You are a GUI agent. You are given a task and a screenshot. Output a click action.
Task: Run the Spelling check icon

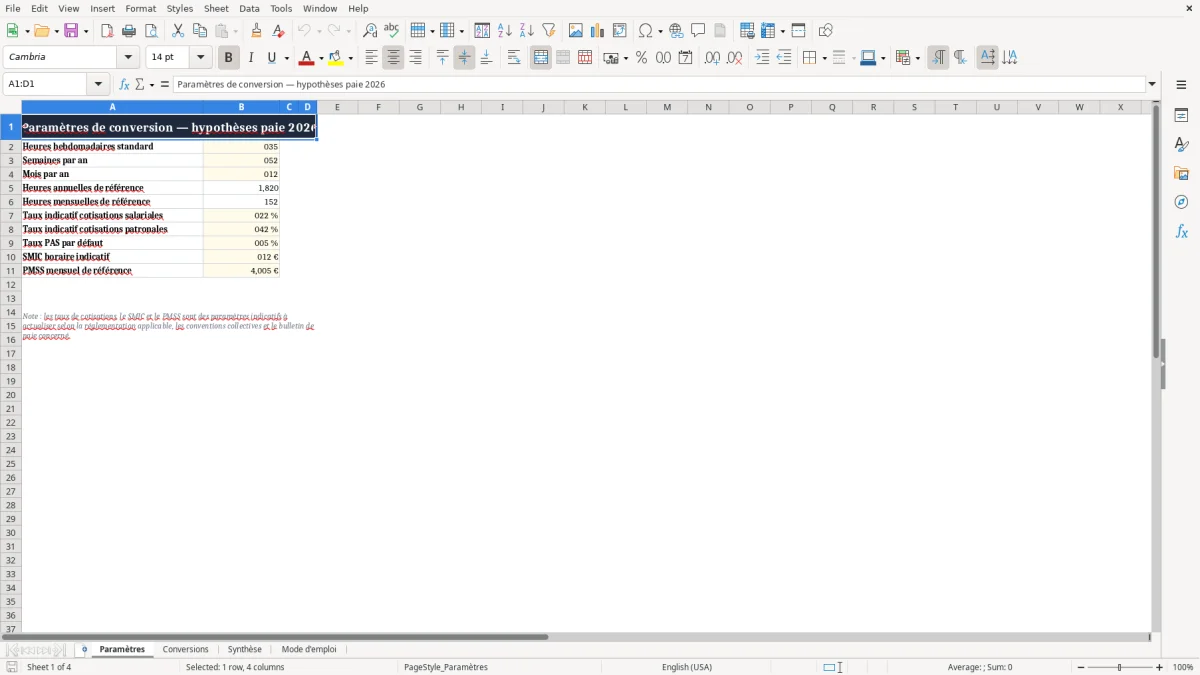tap(392, 31)
